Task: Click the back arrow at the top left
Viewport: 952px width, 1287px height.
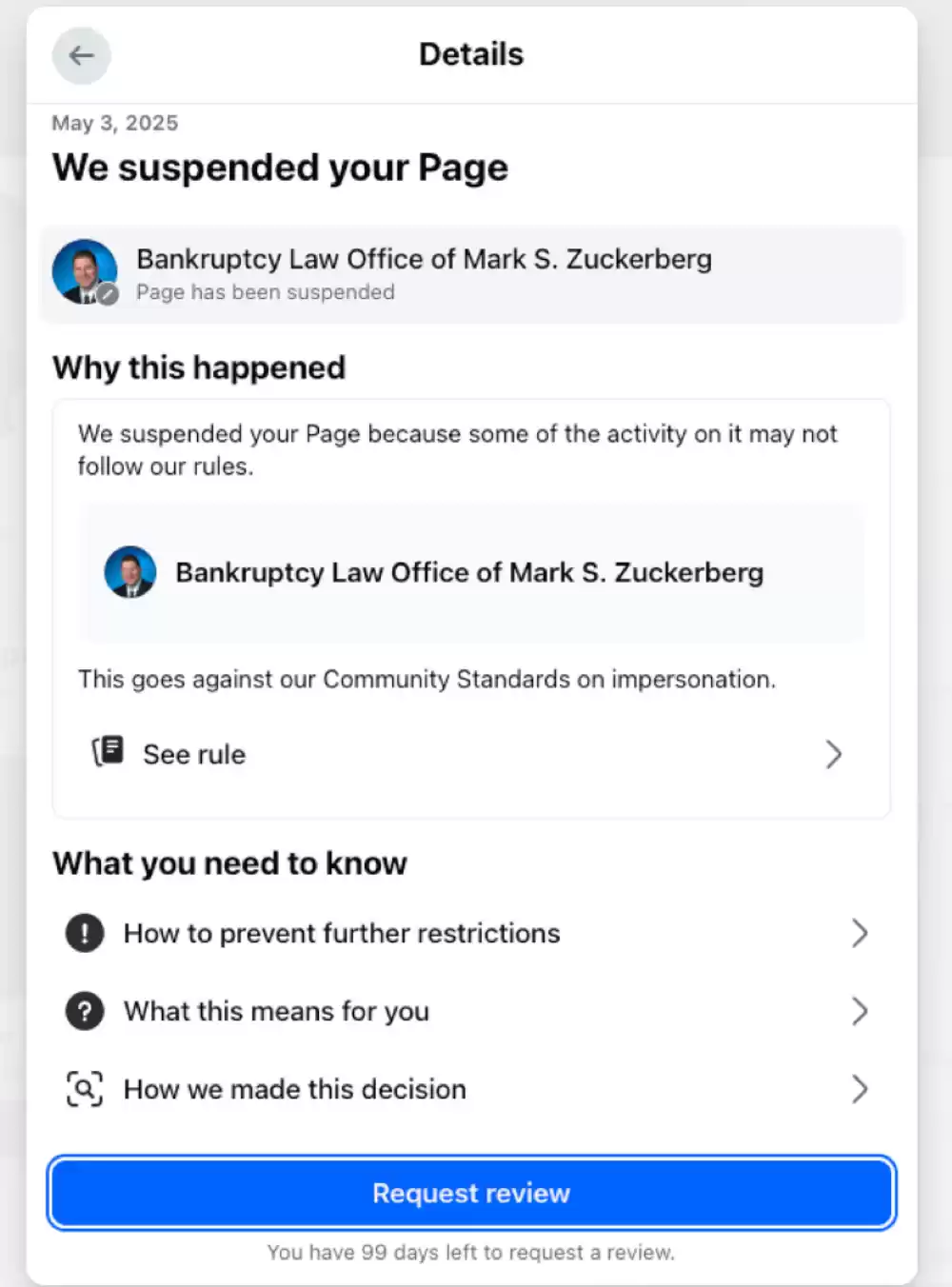Action: pyautogui.click(x=82, y=55)
